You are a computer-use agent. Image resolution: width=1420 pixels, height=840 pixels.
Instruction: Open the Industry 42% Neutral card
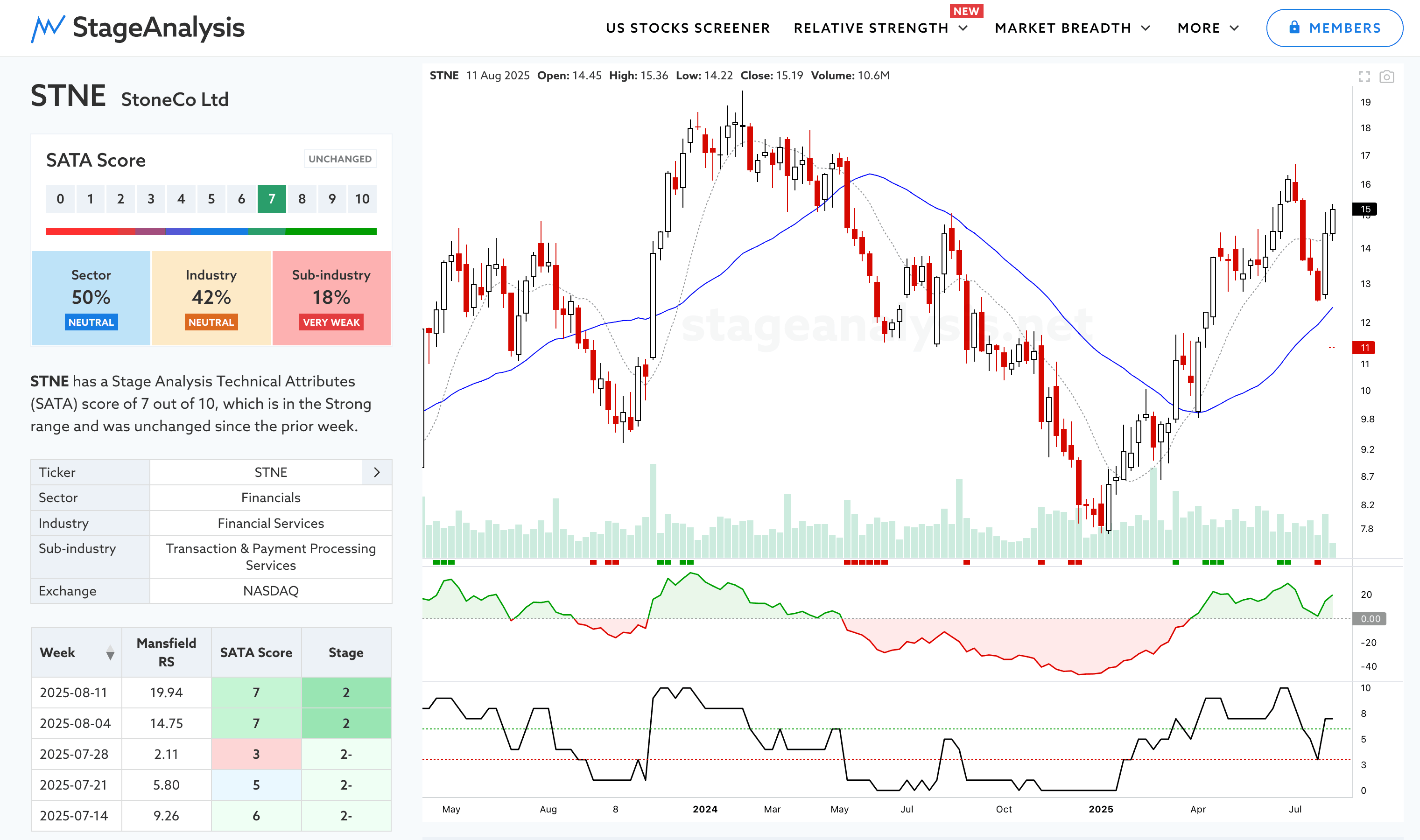(x=211, y=298)
